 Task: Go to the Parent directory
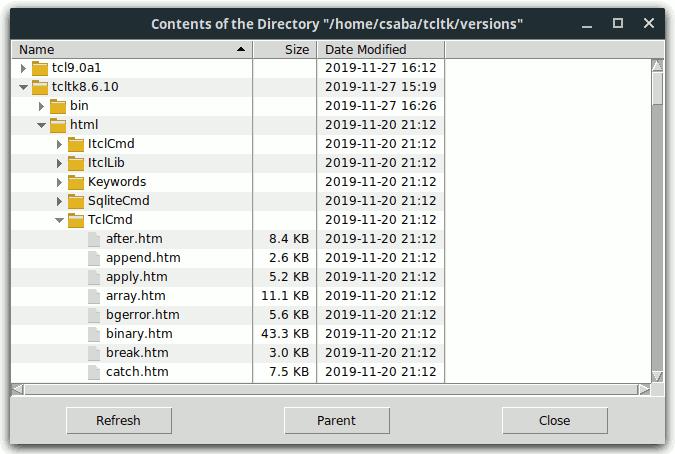336,421
